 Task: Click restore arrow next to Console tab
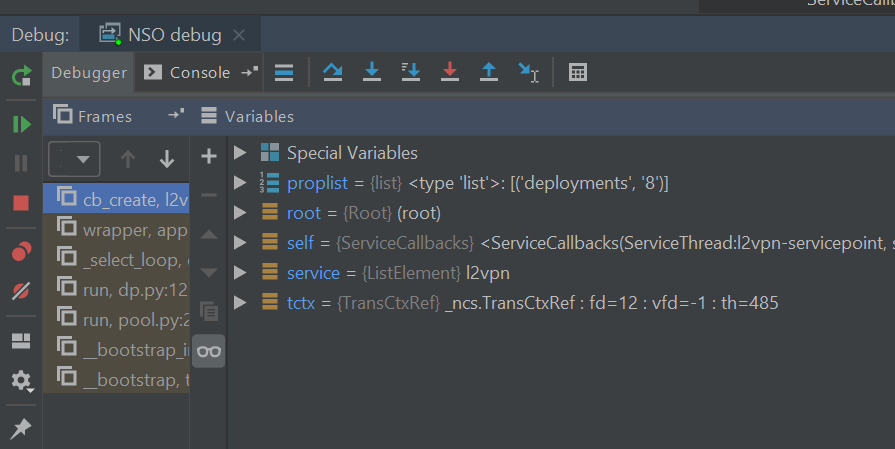pyautogui.click(x=249, y=71)
